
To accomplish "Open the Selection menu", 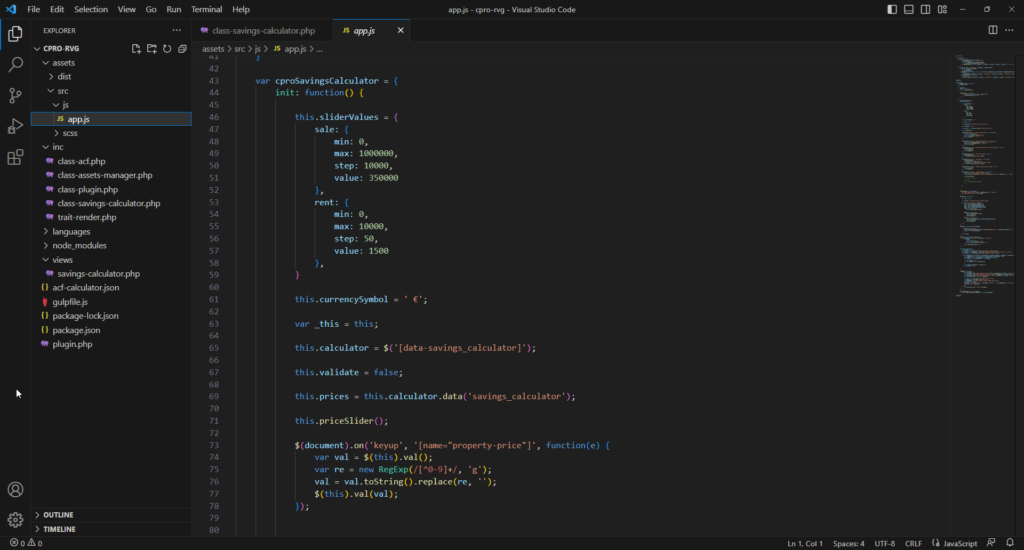I will click(91, 9).
